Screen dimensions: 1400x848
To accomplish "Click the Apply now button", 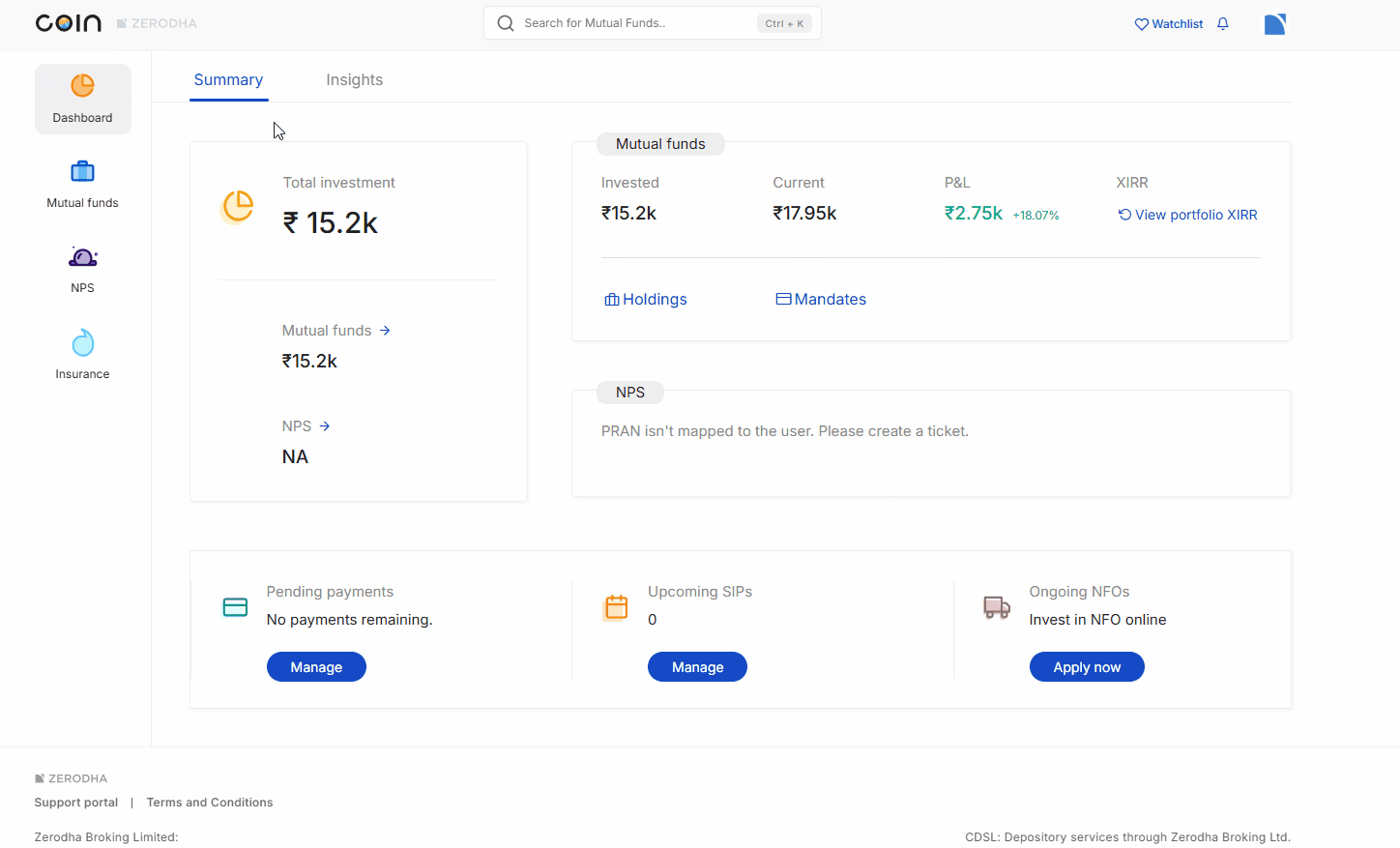I will pyautogui.click(x=1086, y=667).
